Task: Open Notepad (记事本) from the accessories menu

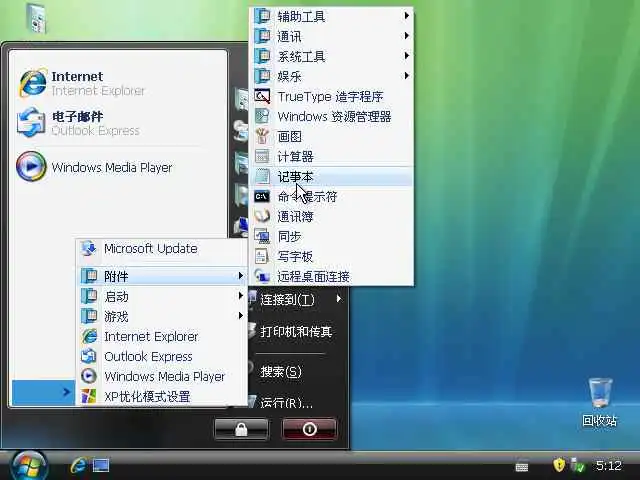Action: click(331, 177)
